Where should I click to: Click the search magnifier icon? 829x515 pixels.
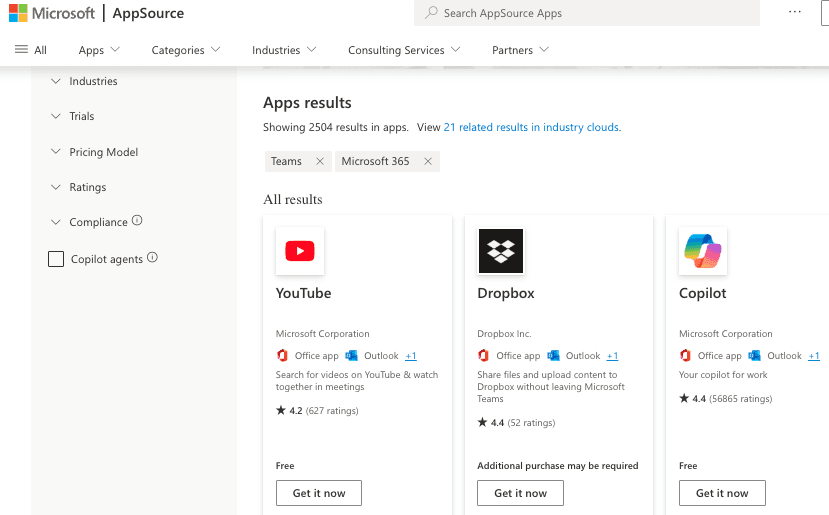[431, 12]
